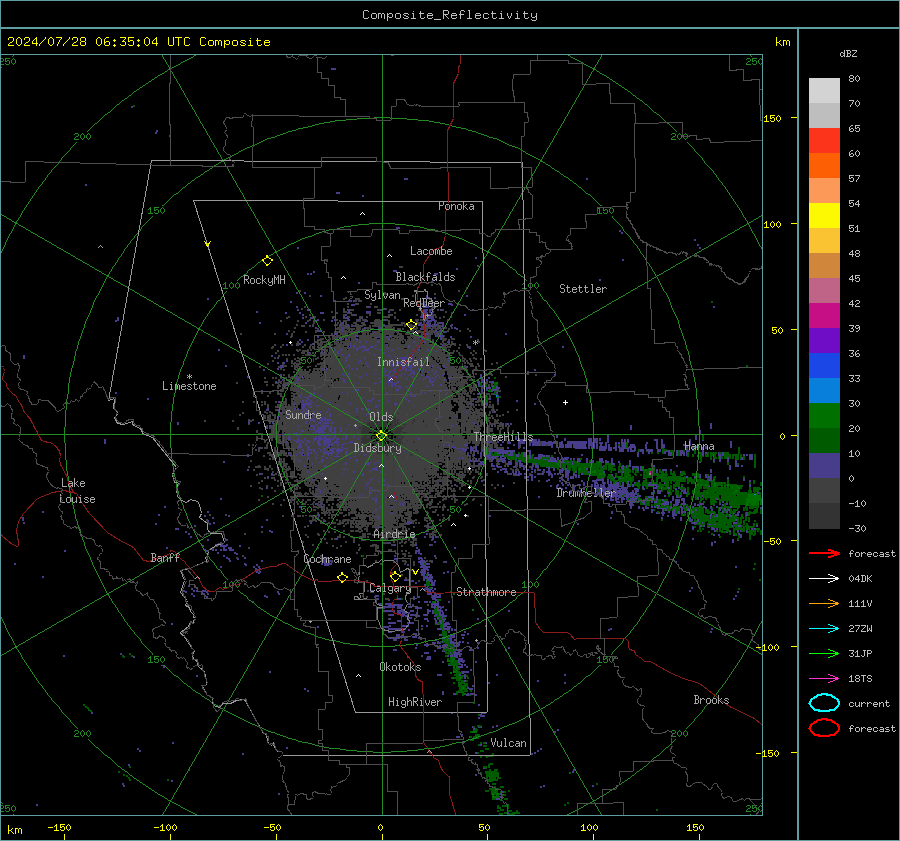Click the Innisfail city label

403,362
